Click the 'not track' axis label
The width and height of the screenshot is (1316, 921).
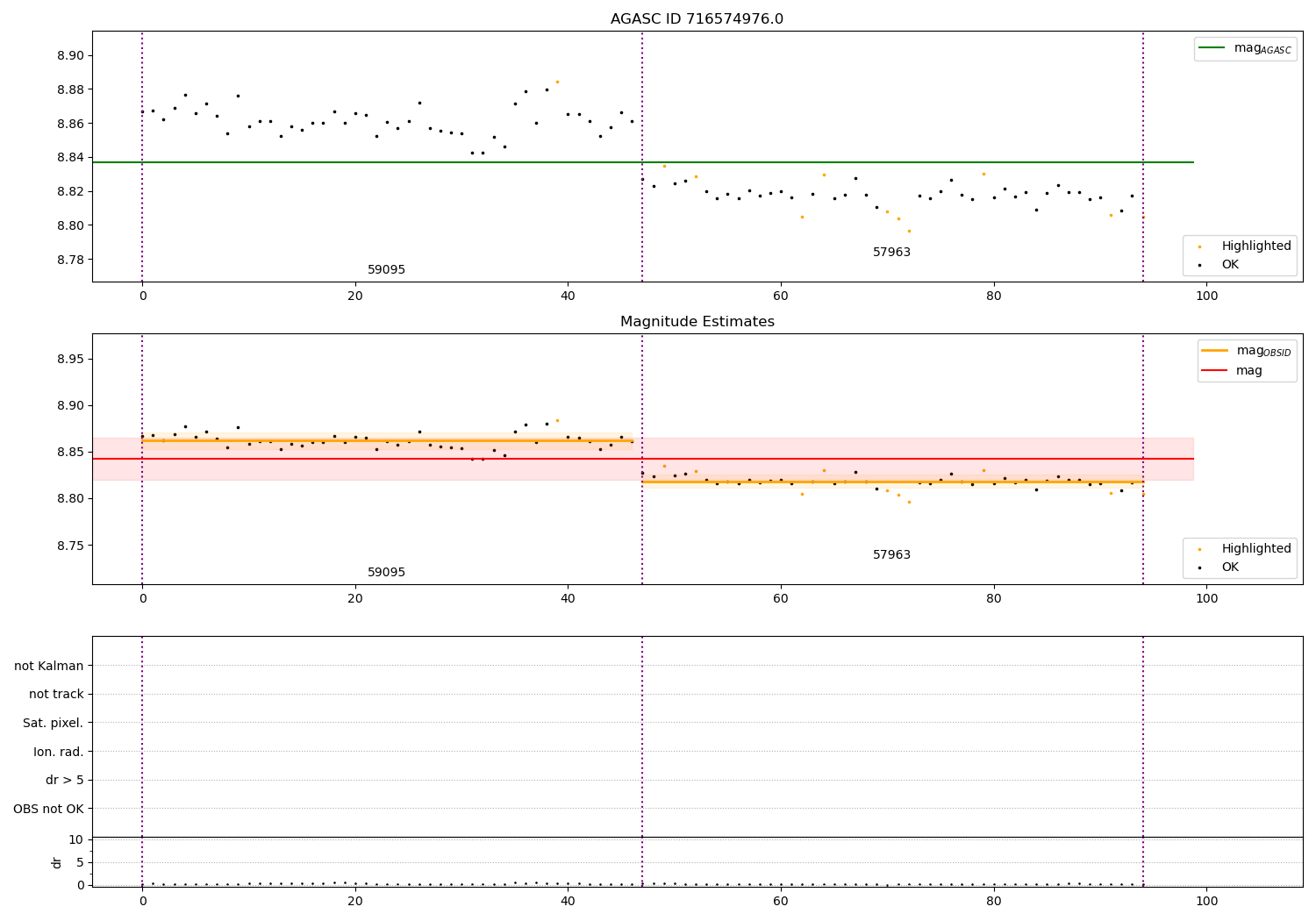pyautogui.click(x=56, y=694)
